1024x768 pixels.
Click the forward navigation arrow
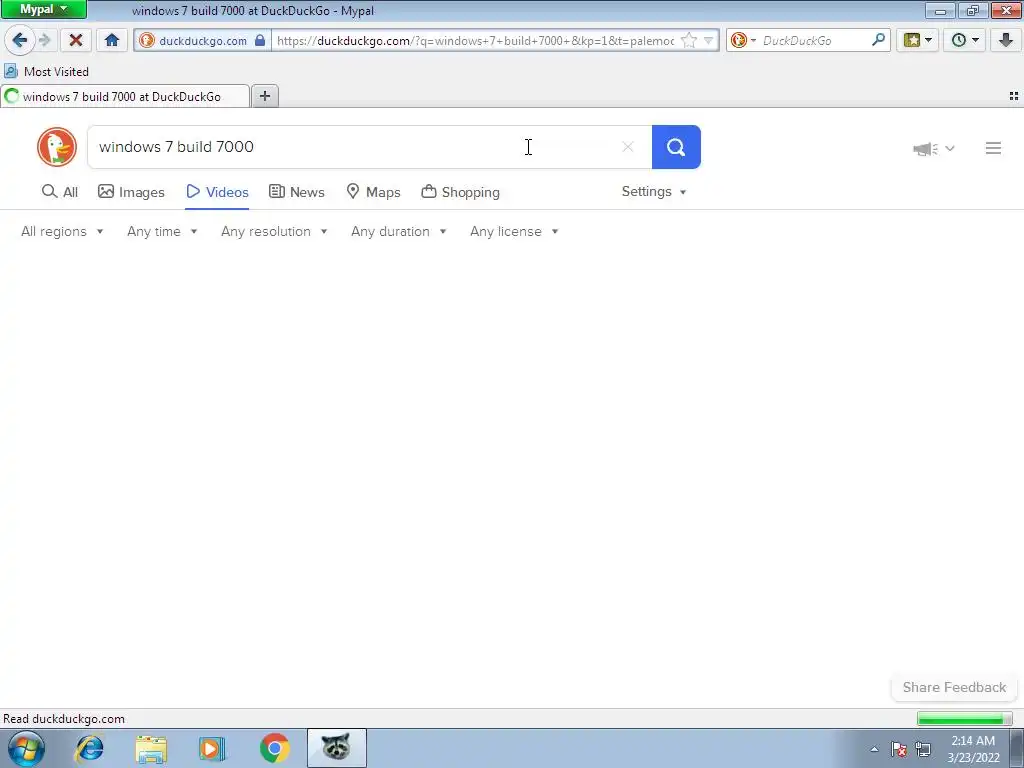click(44, 40)
